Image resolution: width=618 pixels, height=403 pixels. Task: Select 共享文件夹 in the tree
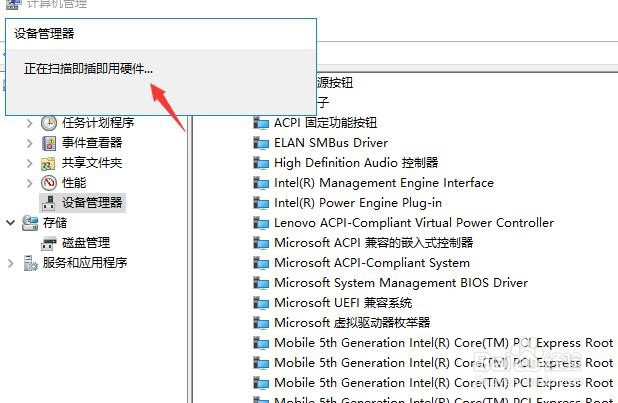(x=92, y=163)
